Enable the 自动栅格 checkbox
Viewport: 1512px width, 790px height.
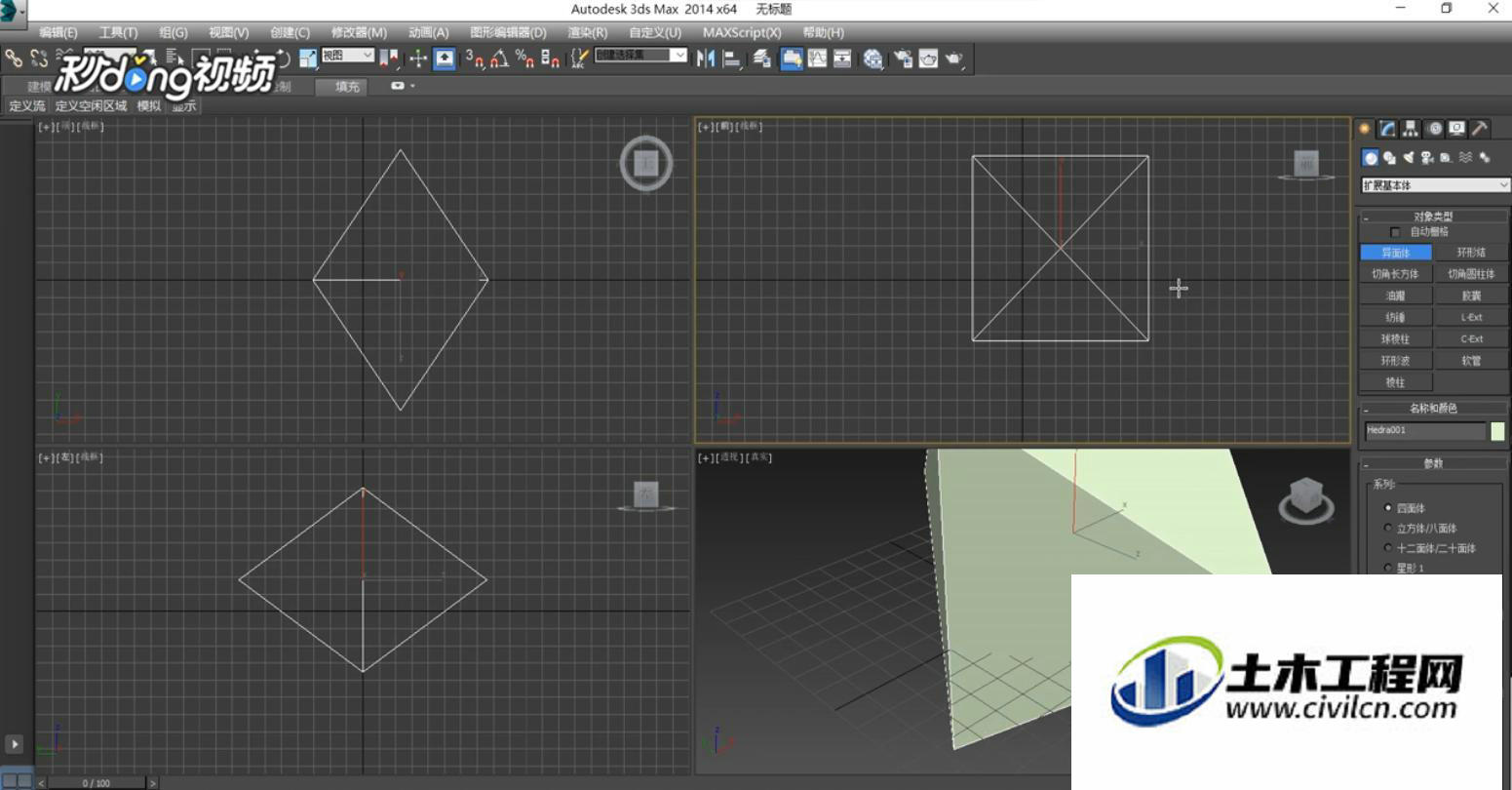click(1395, 232)
